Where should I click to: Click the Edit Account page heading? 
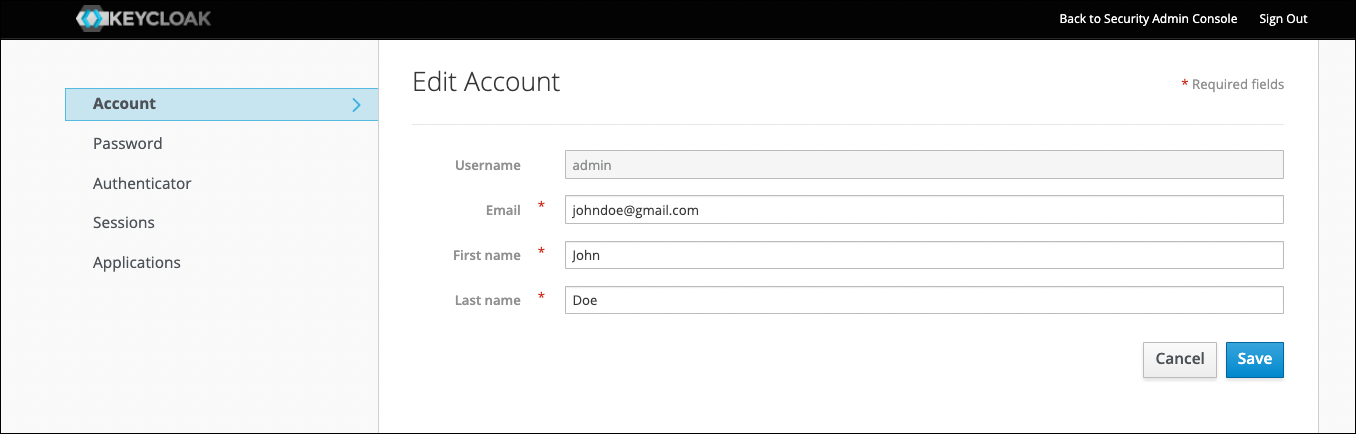[x=486, y=82]
